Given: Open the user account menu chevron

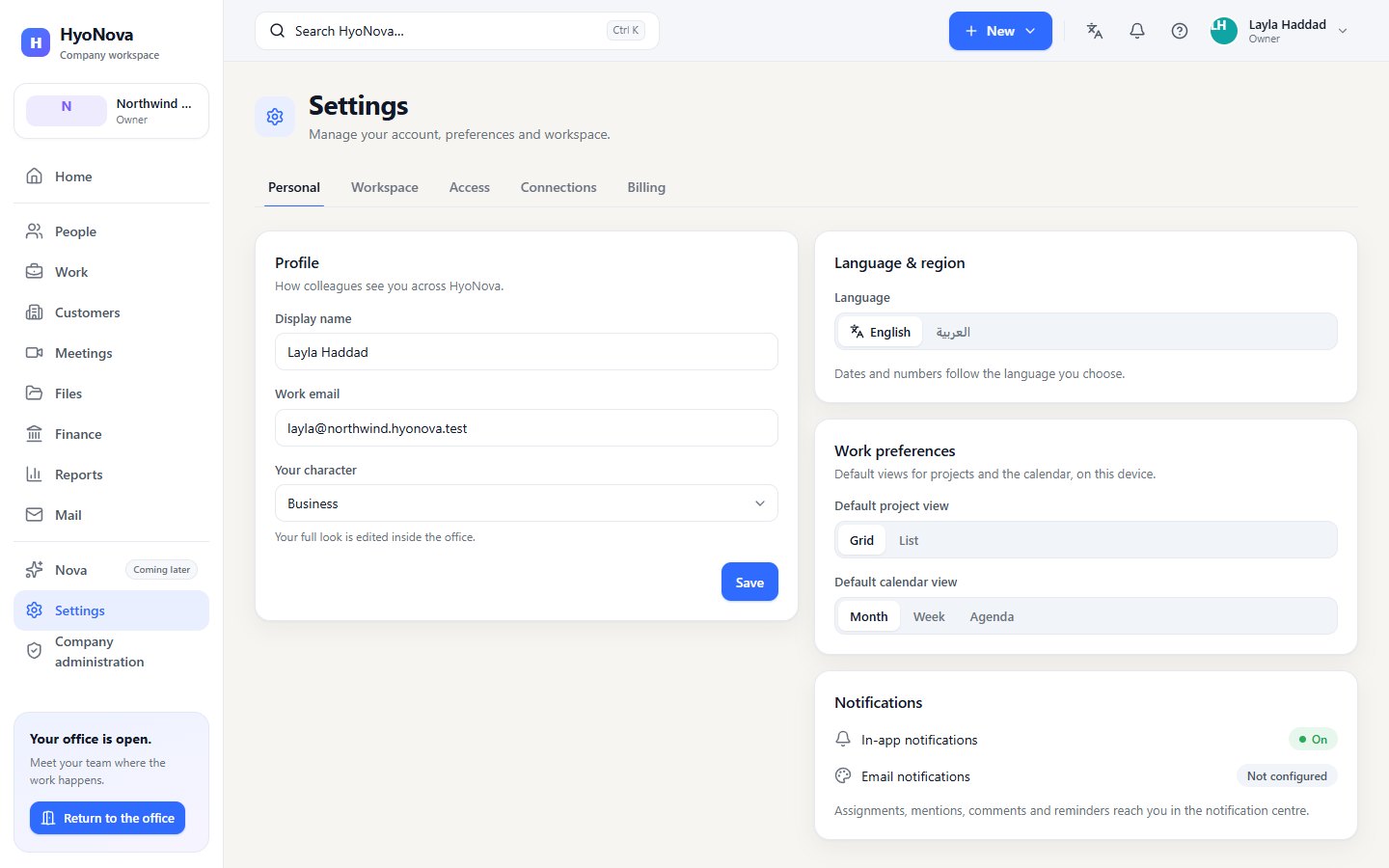Looking at the screenshot, I should pyautogui.click(x=1343, y=31).
